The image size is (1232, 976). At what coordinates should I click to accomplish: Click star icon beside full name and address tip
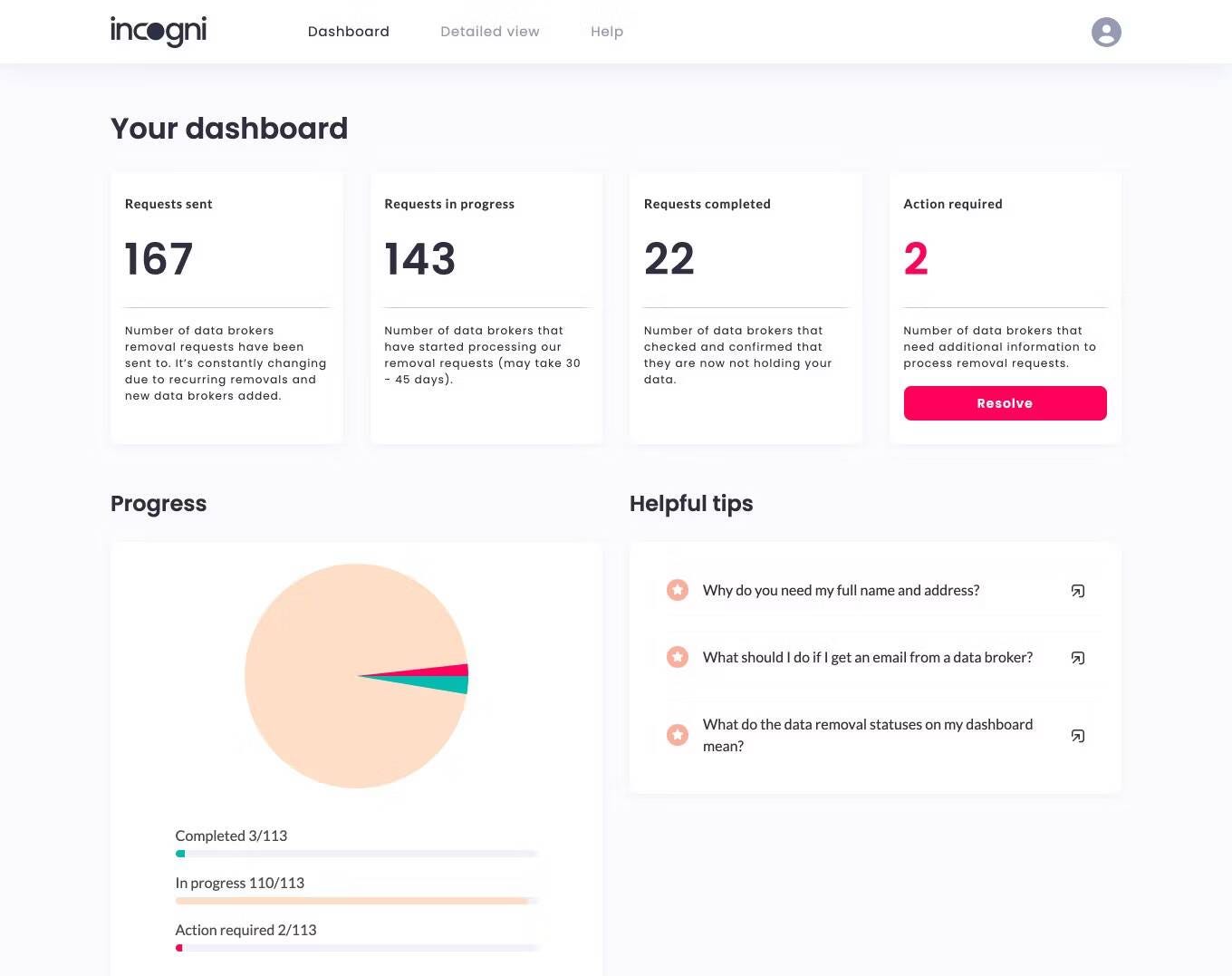[678, 590]
